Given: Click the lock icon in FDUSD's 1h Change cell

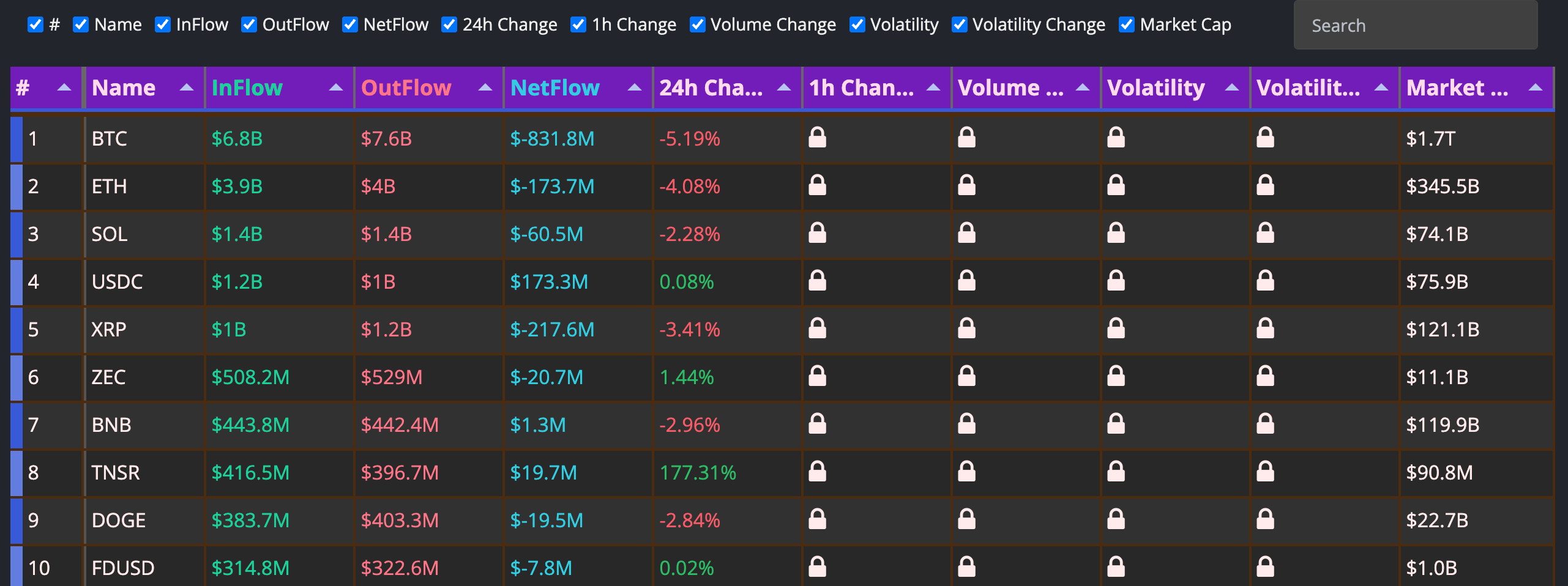Looking at the screenshot, I should coord(818,568).
